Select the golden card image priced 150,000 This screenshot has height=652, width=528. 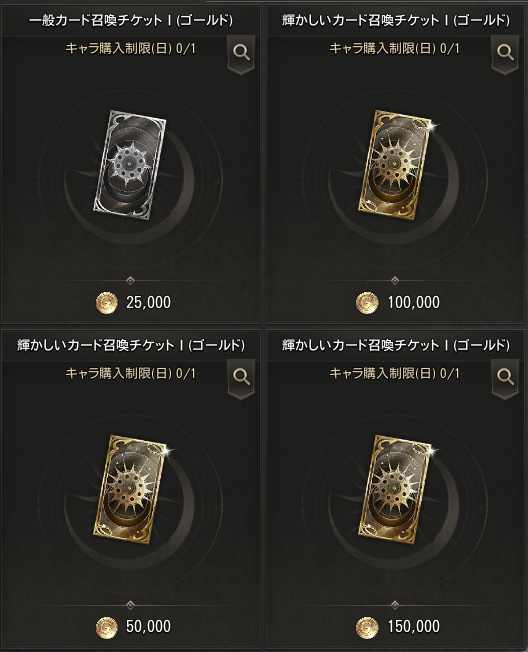tap(397, 489)
